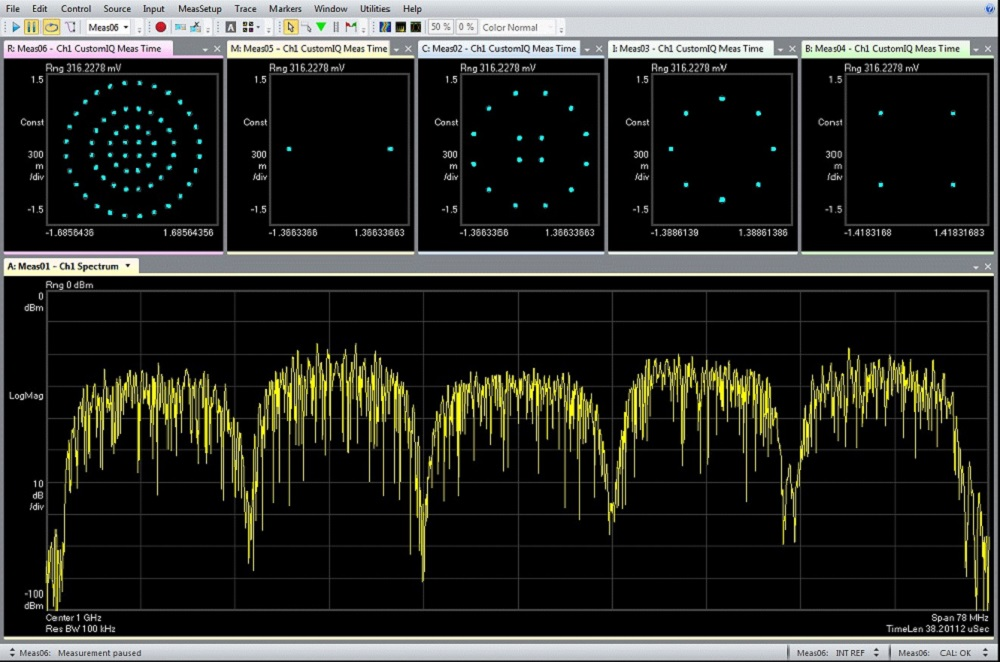Expand the A: Meas01 Spectrum tab dropdown arrow

coord(128,266)
